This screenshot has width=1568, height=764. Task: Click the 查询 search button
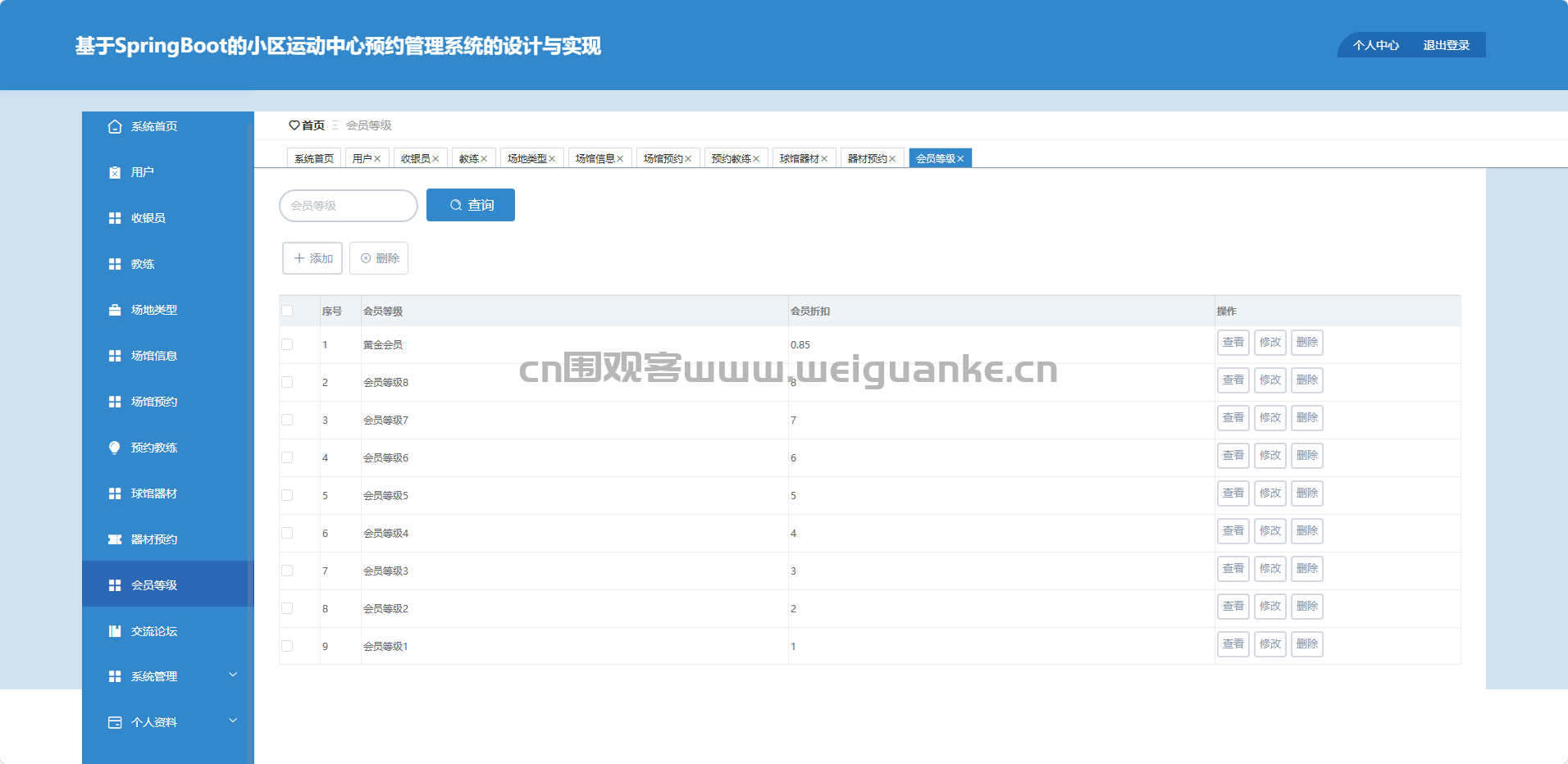click(x=471, y=205)
